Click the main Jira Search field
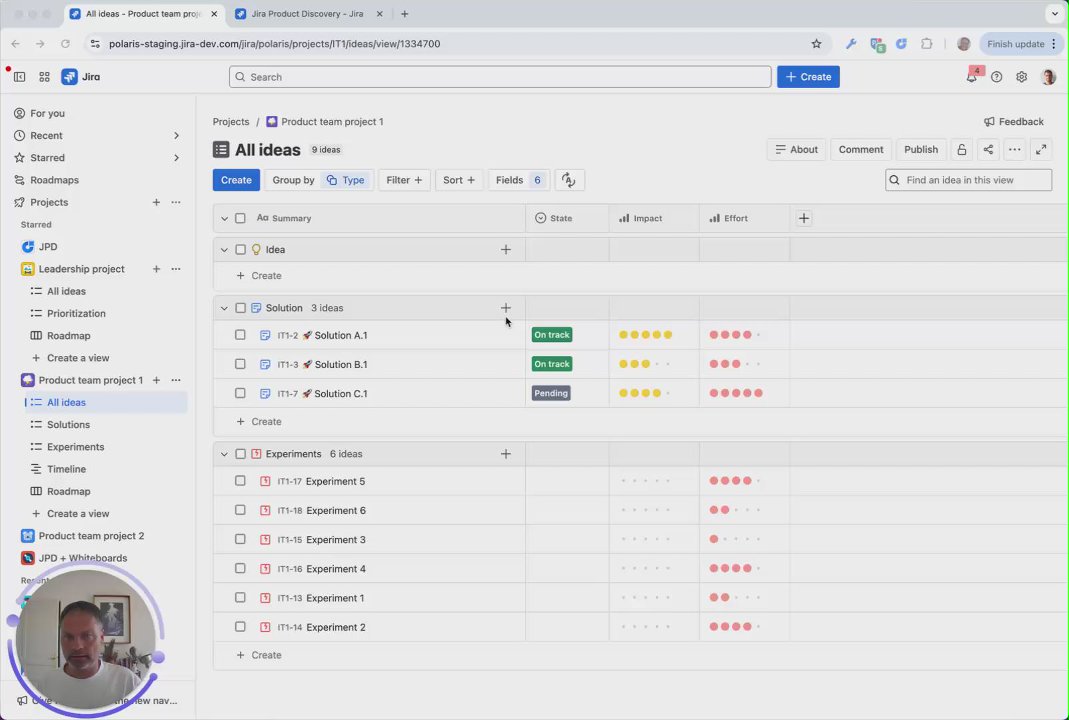Screen dimensions: 1069x720 point(500,77)
